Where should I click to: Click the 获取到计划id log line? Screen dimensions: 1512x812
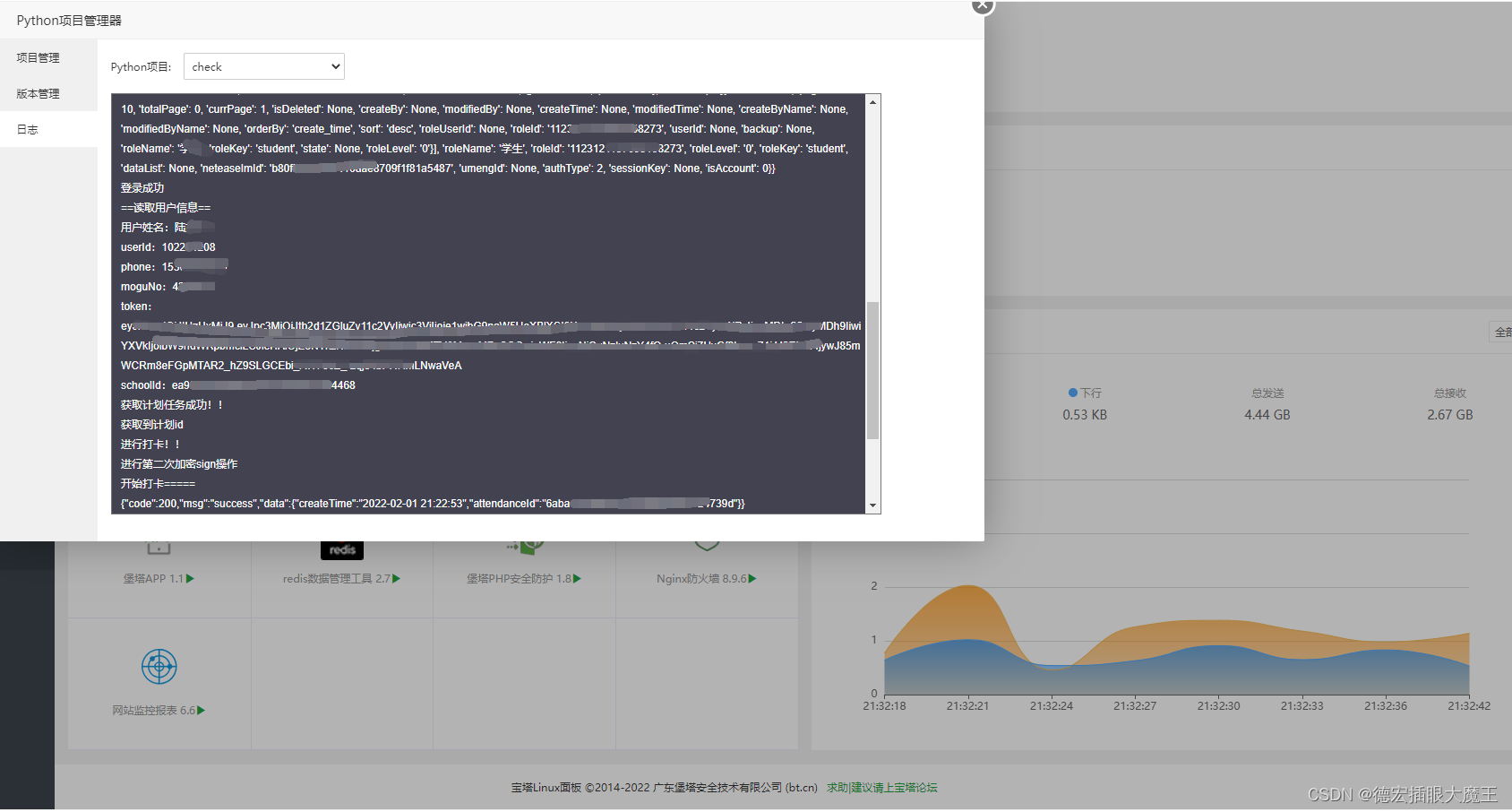pos(152,424)
